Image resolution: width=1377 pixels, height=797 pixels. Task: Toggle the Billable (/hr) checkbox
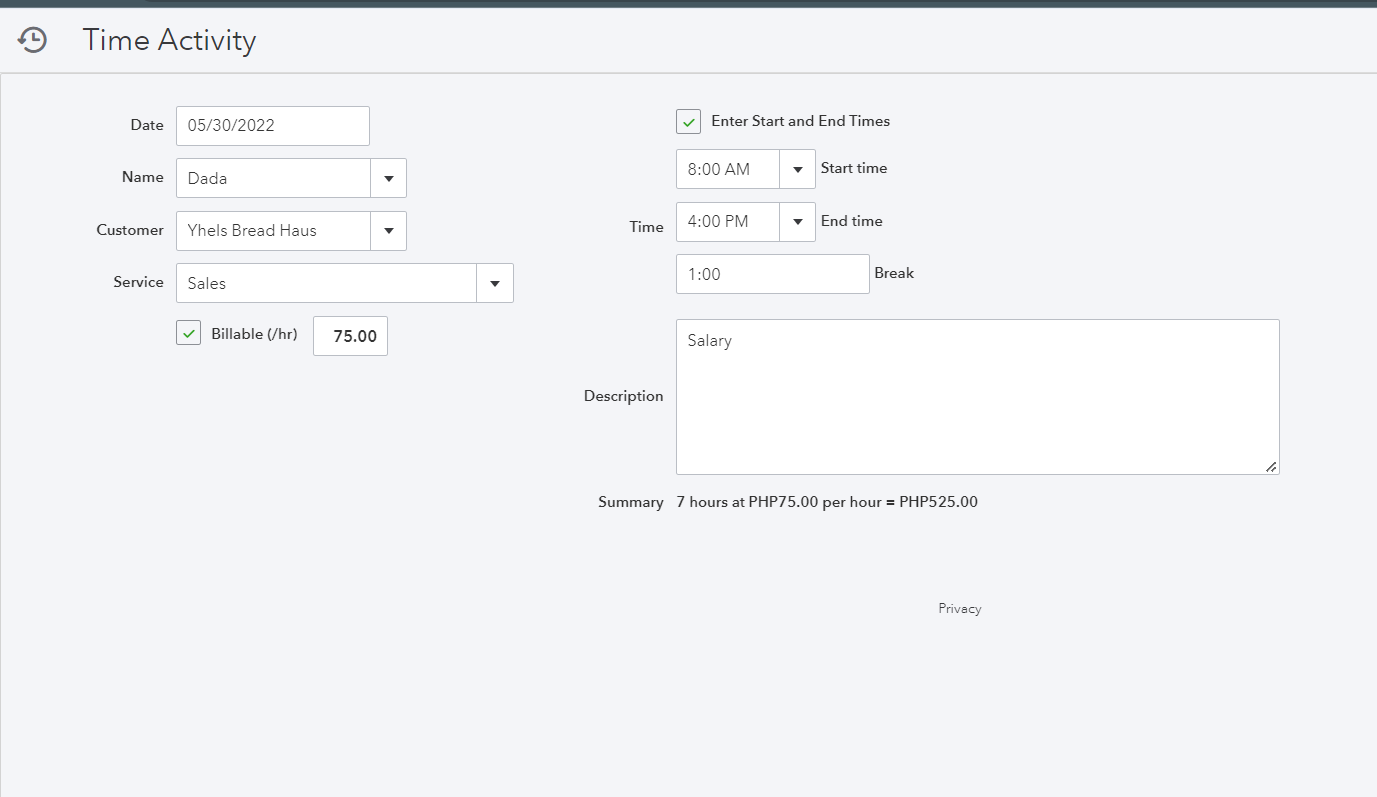click(x=188, y=333)
